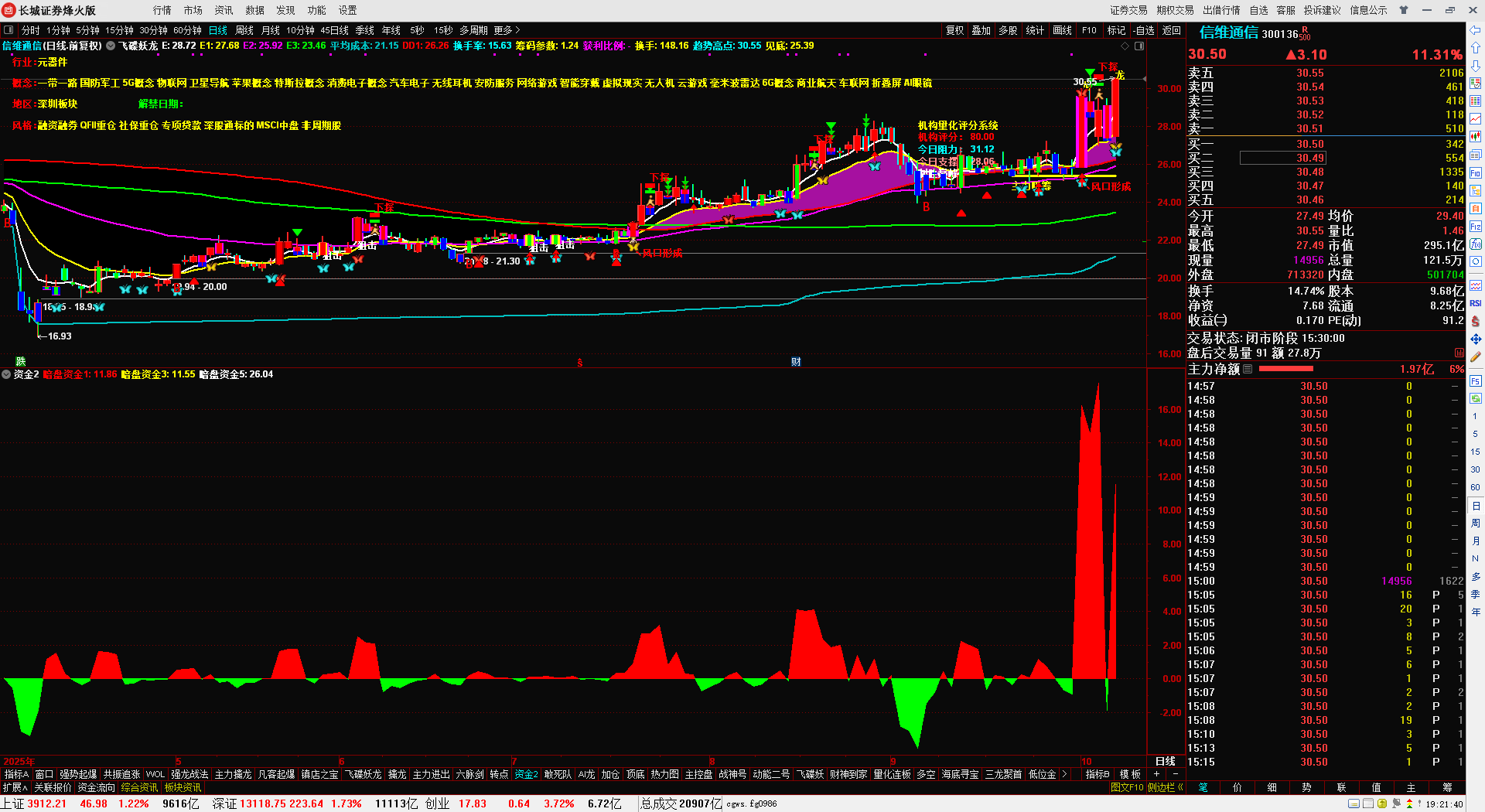1485x812 pixels.
Task: Click the up arrow in the right sidebar
Action: [x=1476, y=48]
